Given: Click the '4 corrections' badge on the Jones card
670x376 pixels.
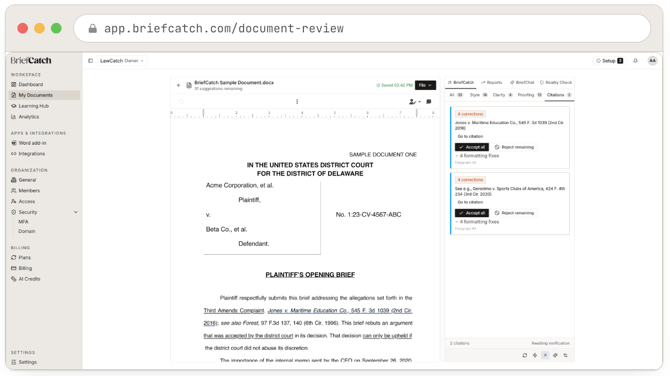Looking at the screenshot, I should tap(470, 114).
